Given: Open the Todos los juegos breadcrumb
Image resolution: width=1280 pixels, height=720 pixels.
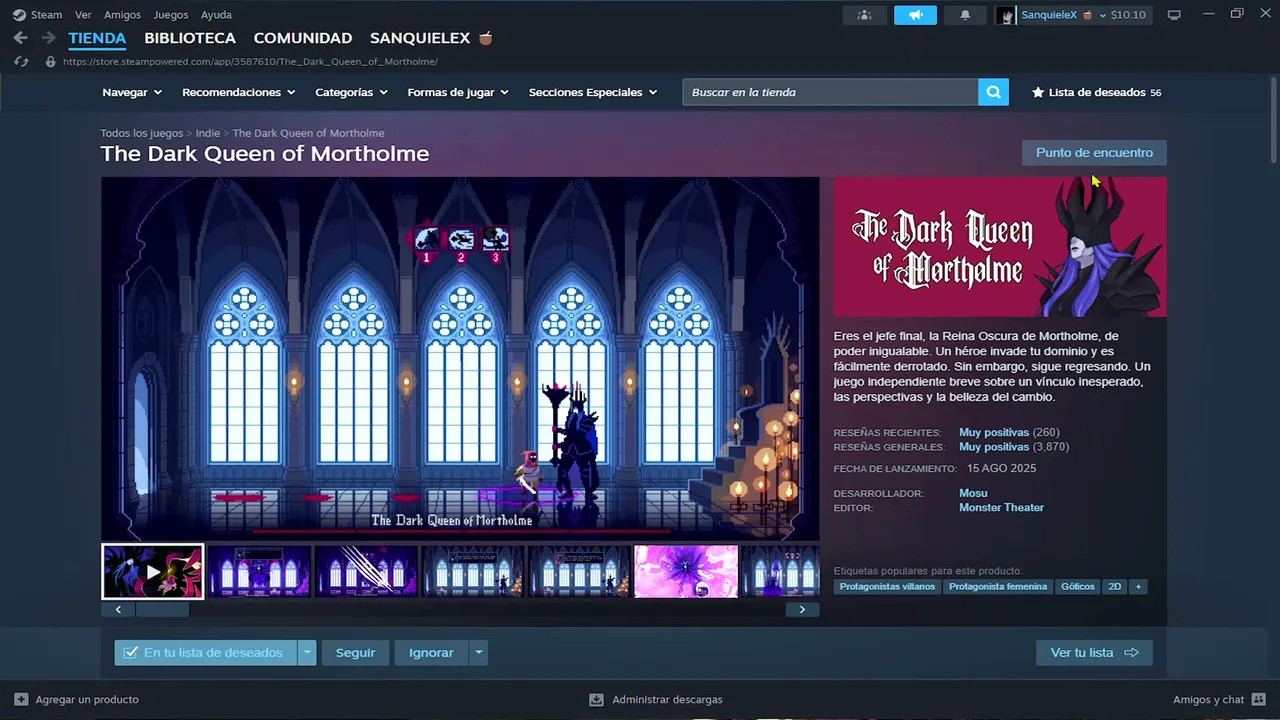Looking at the screenshot, I should [142, 133].
